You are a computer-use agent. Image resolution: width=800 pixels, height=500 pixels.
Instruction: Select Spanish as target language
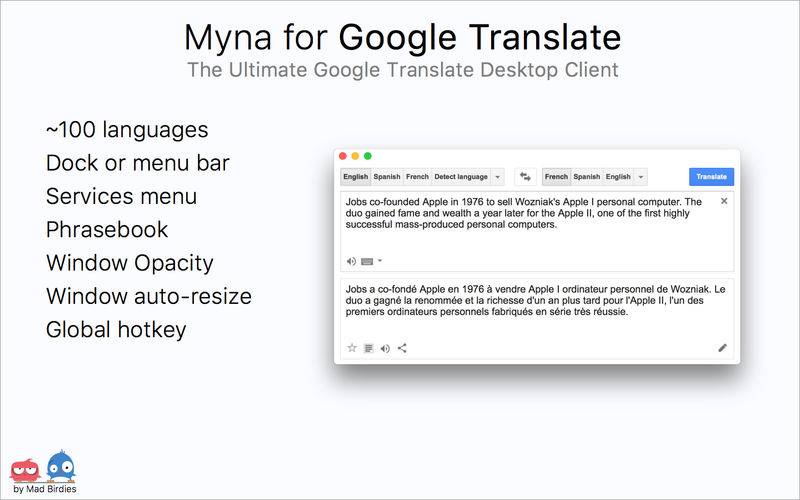587,177
